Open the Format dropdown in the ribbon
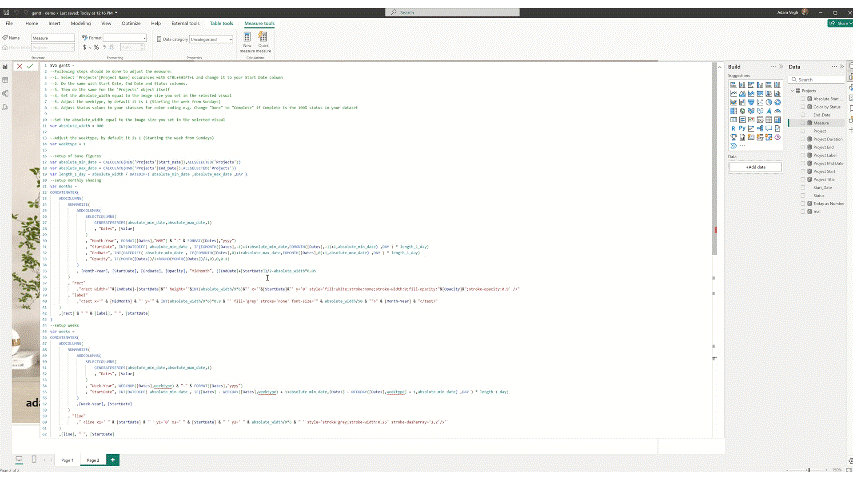Image resolution: width=853 pixels, height=480 pixels. 125,38
